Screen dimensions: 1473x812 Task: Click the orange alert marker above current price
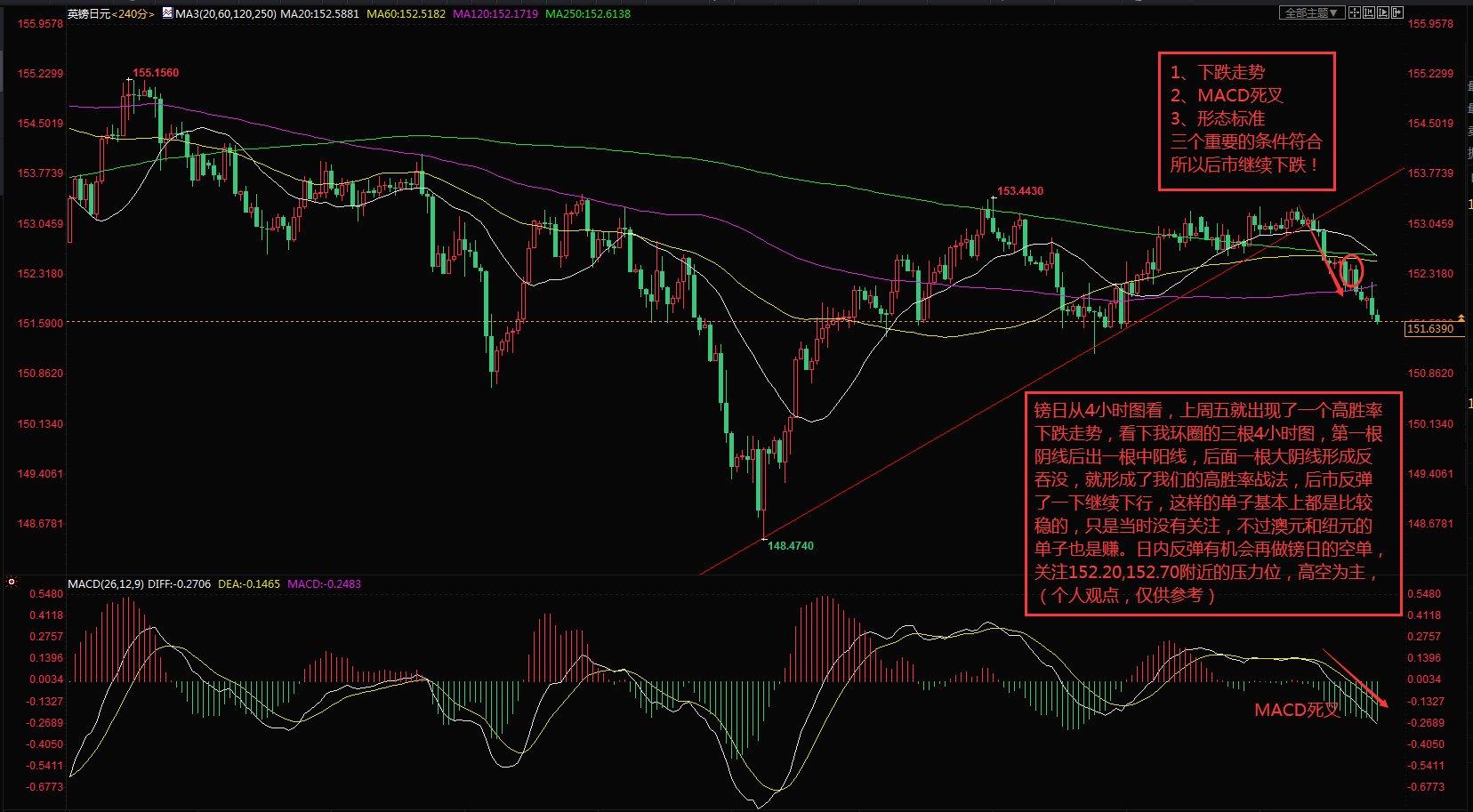(x=1461, y=318)
